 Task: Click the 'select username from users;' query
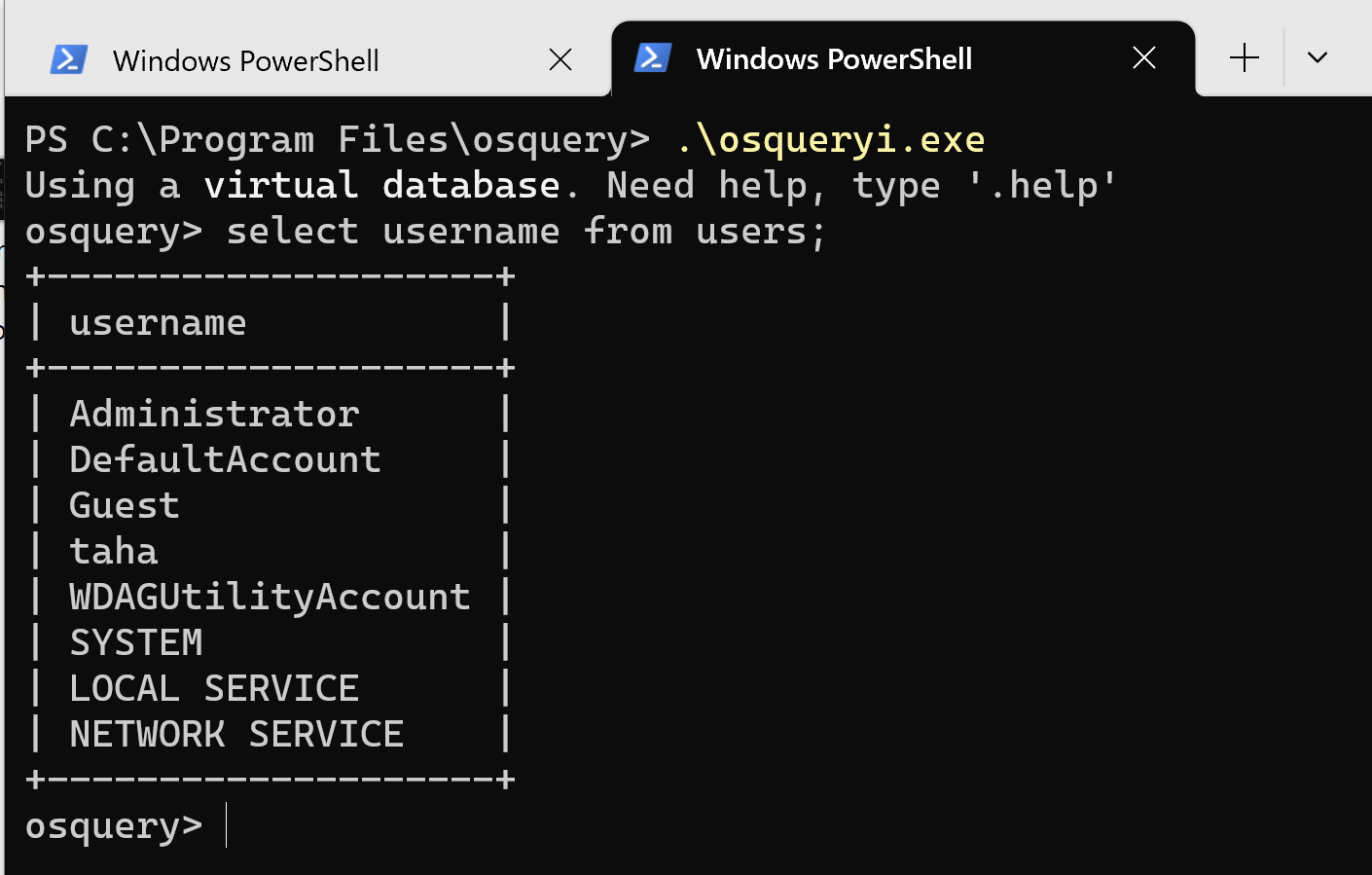pos(525,232)
